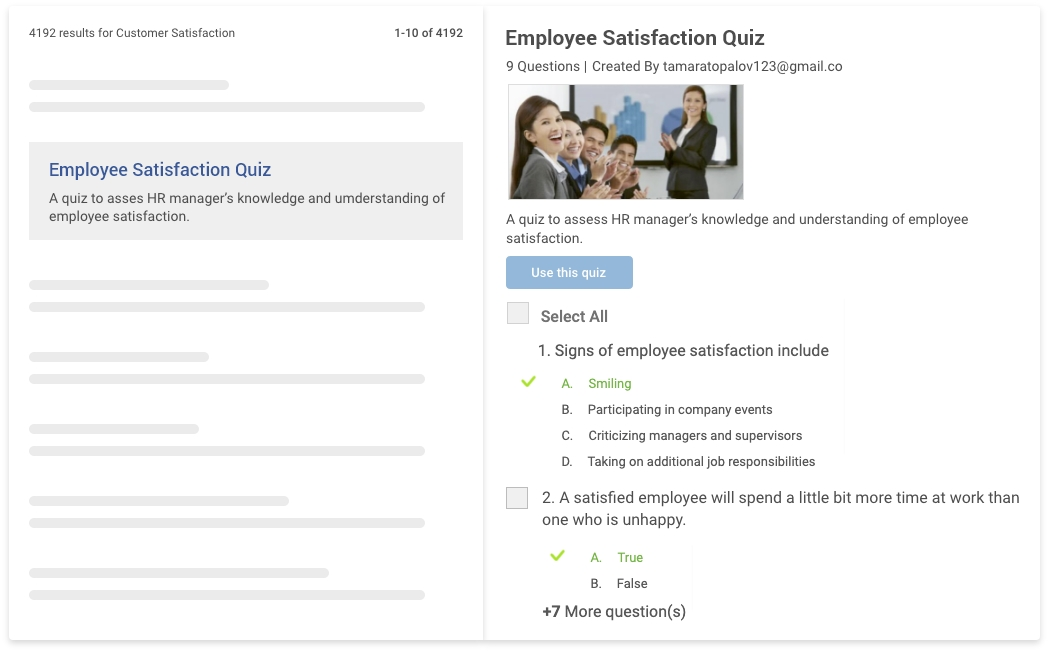The width and height of the screenshot is (1049, 652).
Task: Click the Employee Satisfaction Quiz heading
Action: click(634, 38)
